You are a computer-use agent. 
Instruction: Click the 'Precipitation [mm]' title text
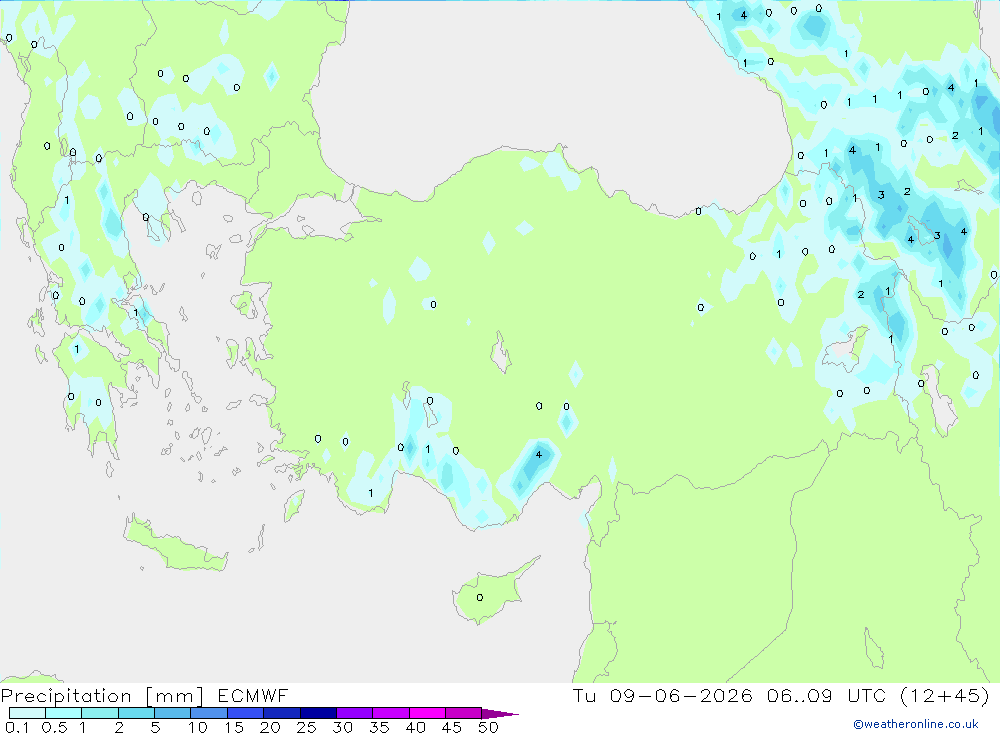(x=102, y=696)
